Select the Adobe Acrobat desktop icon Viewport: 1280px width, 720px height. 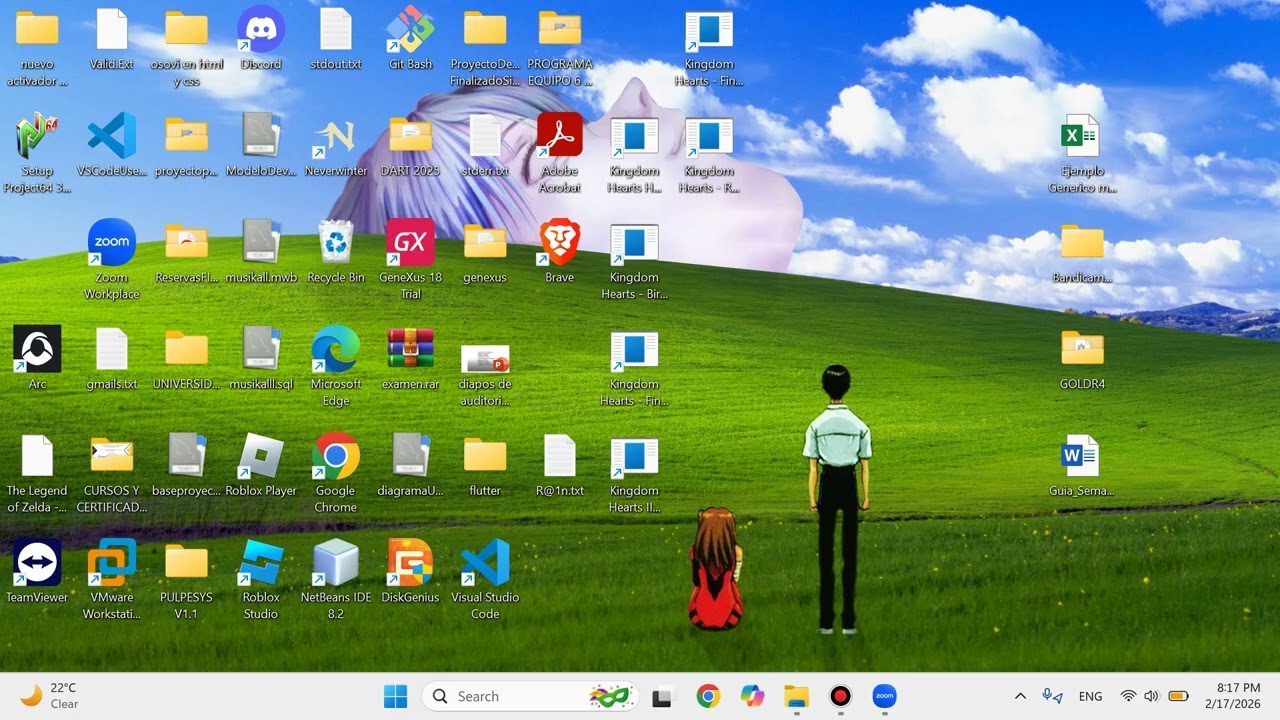point(559,154)
